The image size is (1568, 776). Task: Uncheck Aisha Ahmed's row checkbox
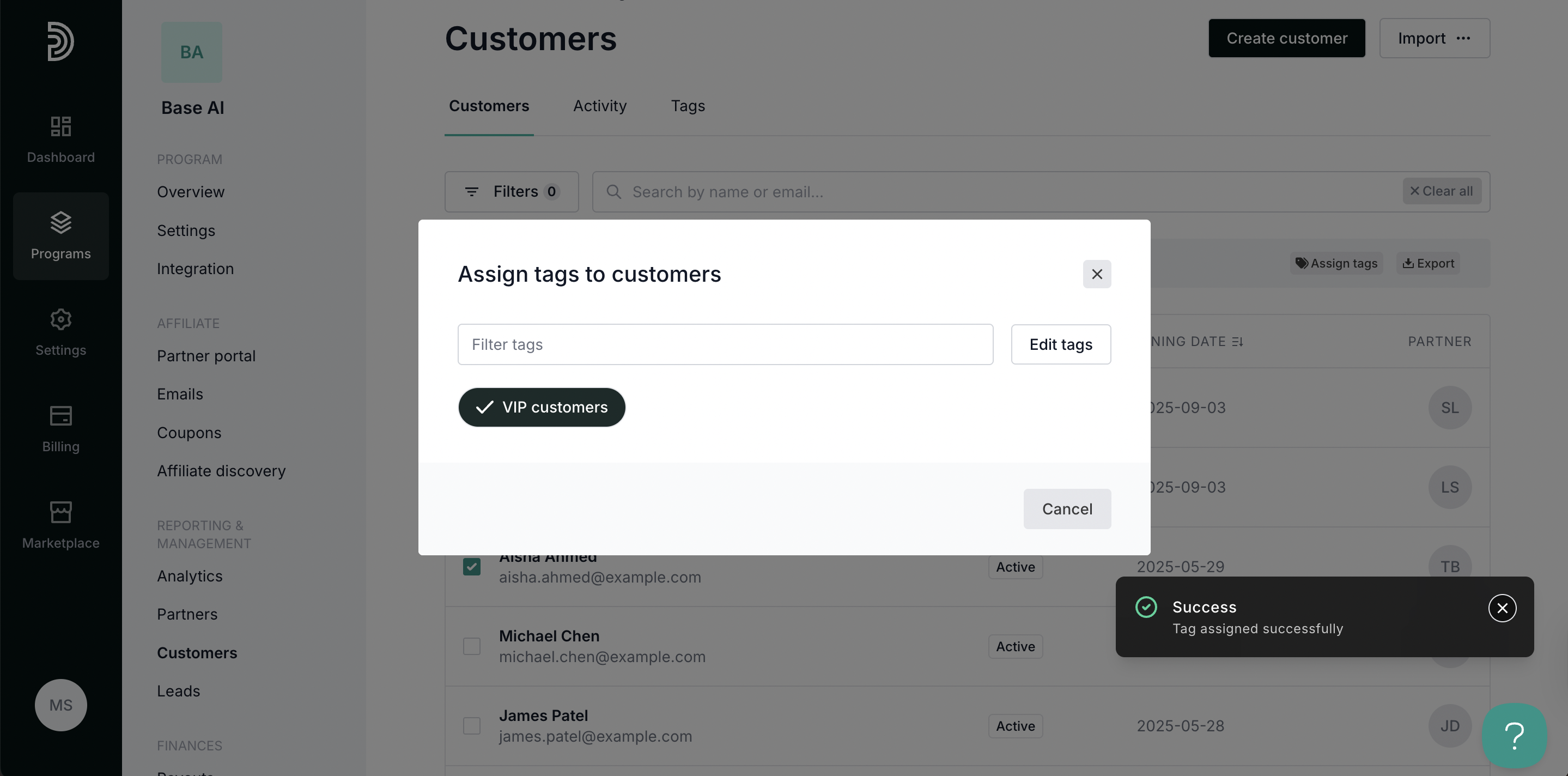tap(472, 567)
